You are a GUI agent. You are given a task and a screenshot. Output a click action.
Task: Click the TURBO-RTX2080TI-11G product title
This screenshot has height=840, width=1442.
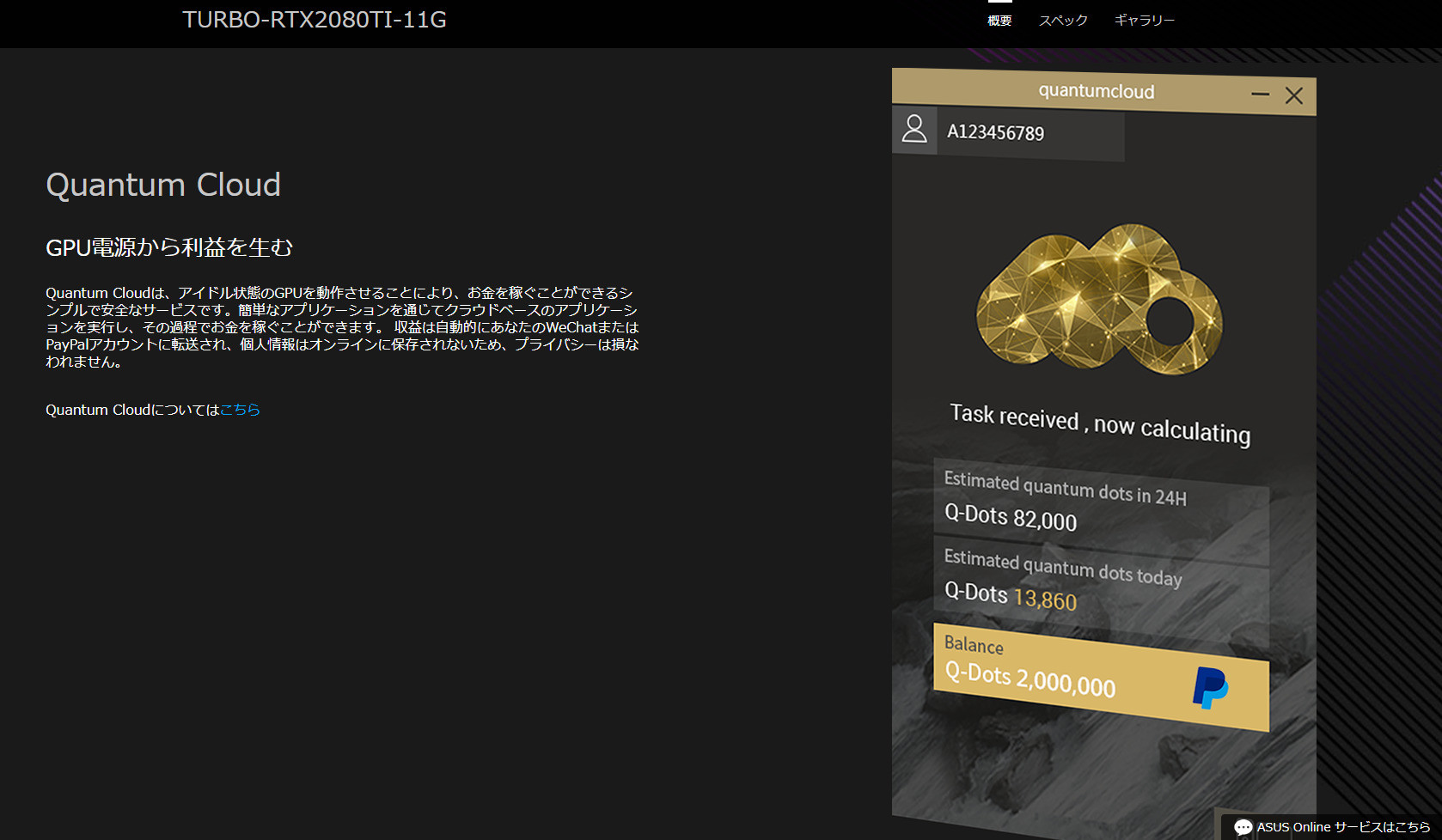[x=315, y=20]
